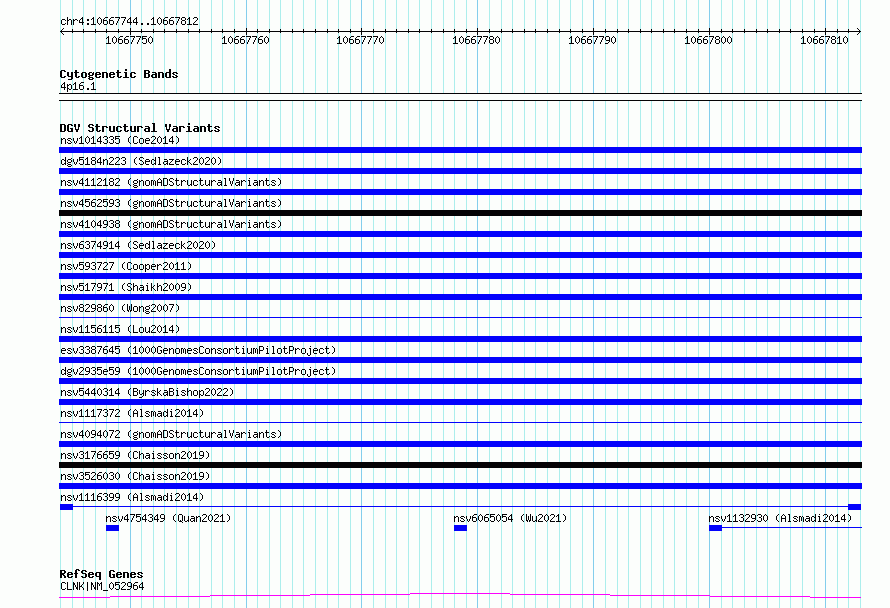
Task: Open the dgv5184n223 (Sedlazeck2020) label
Action: coord(141,161)
